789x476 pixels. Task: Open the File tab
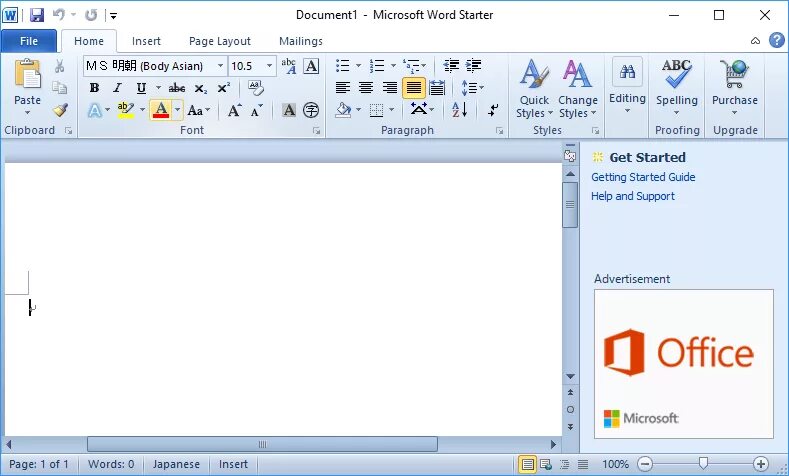(29, 41)
